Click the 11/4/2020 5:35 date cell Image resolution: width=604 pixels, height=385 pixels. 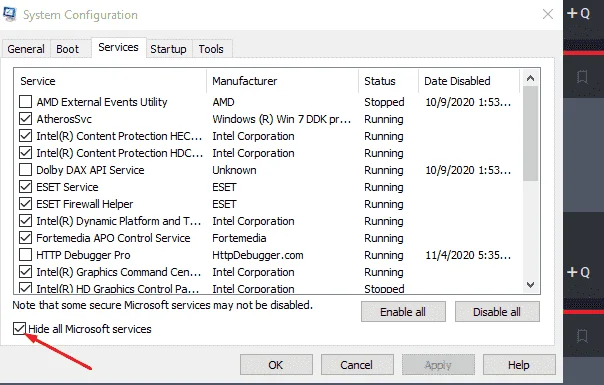coord(468,255)
